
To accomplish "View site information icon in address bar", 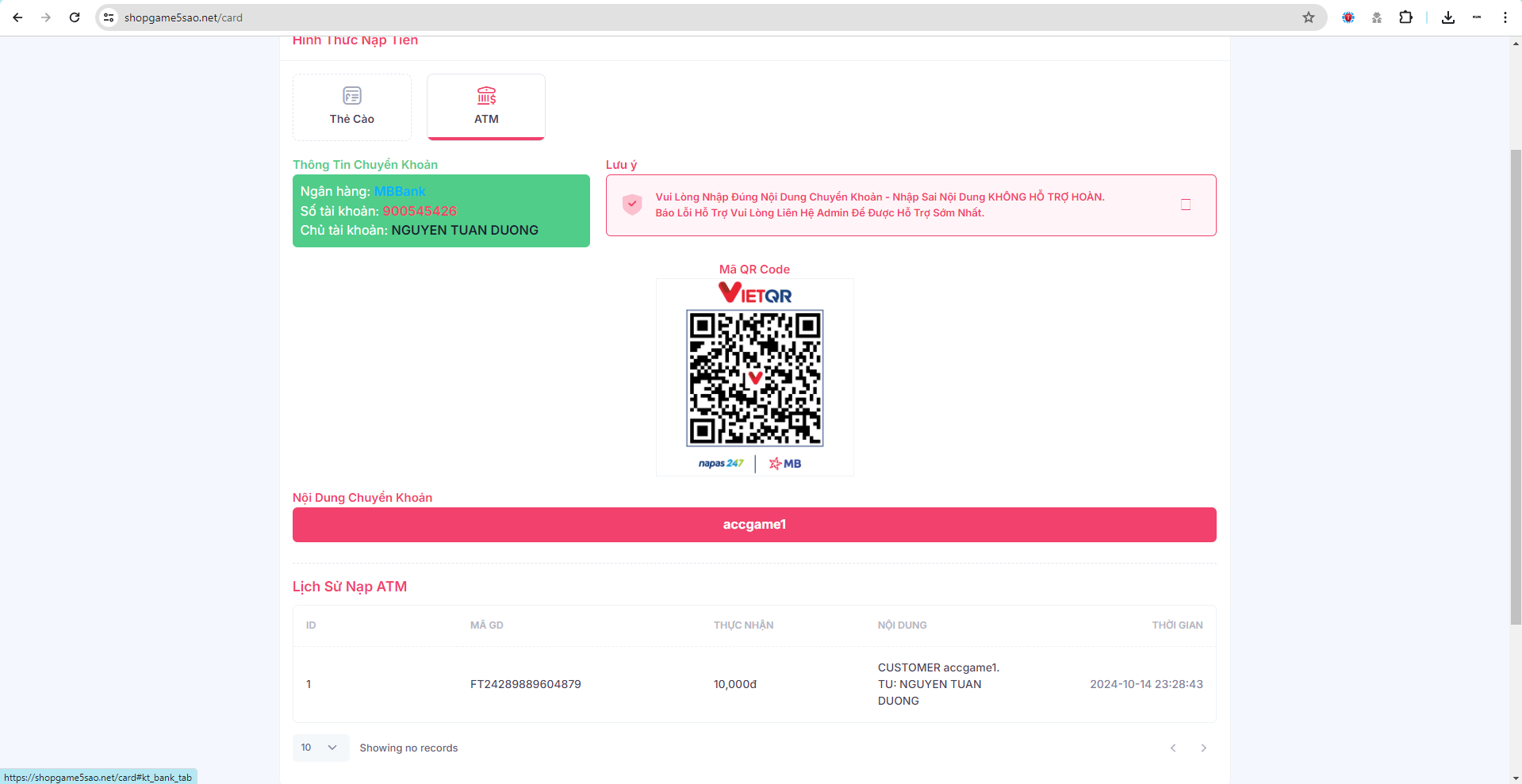I will click(x=109, y=17).
